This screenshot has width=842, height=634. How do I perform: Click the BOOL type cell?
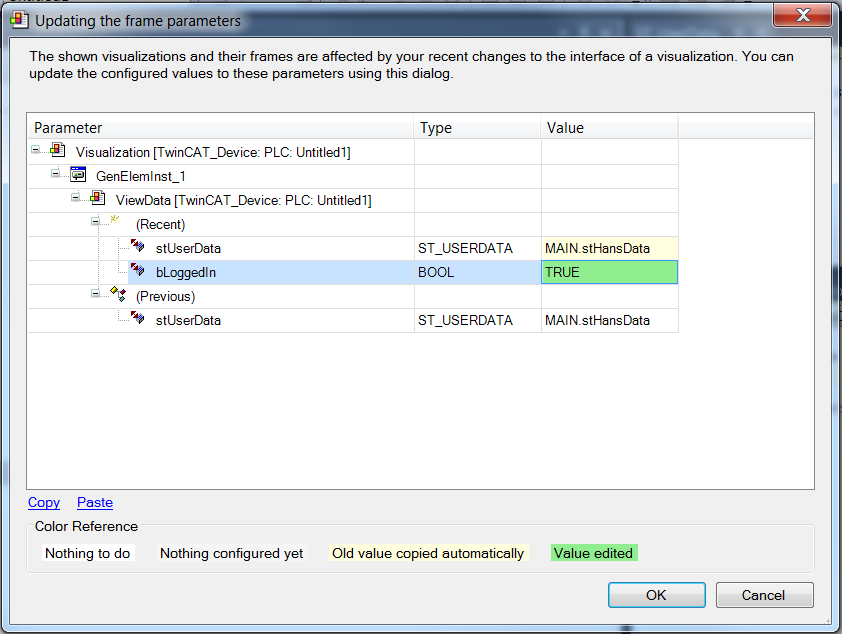[x=477, y=272]
